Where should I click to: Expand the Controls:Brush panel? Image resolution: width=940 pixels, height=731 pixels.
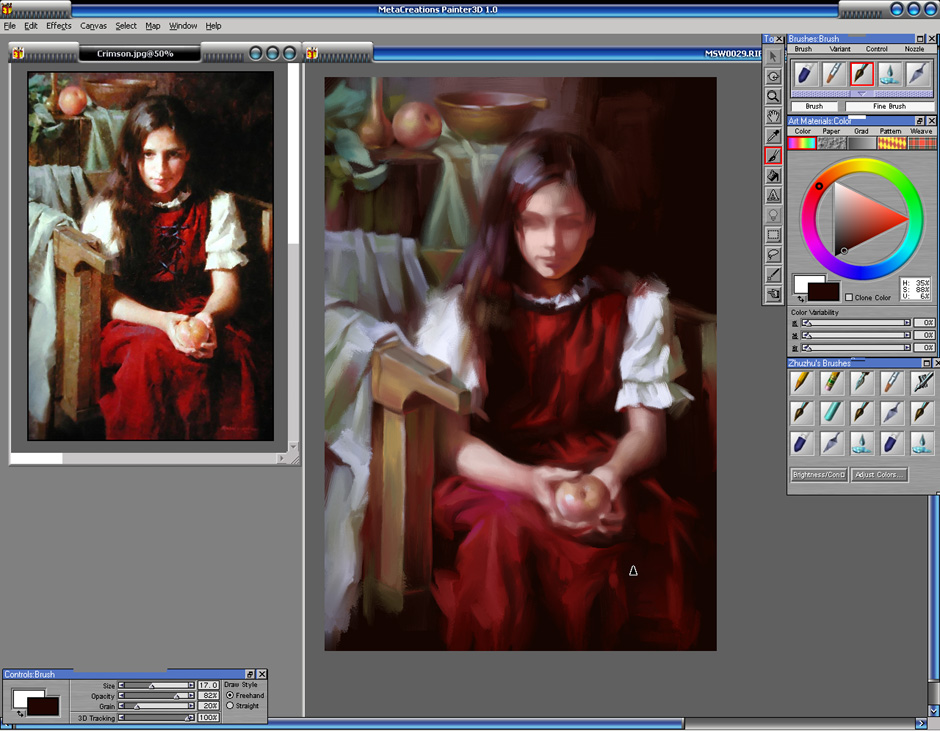coord(250,674)
